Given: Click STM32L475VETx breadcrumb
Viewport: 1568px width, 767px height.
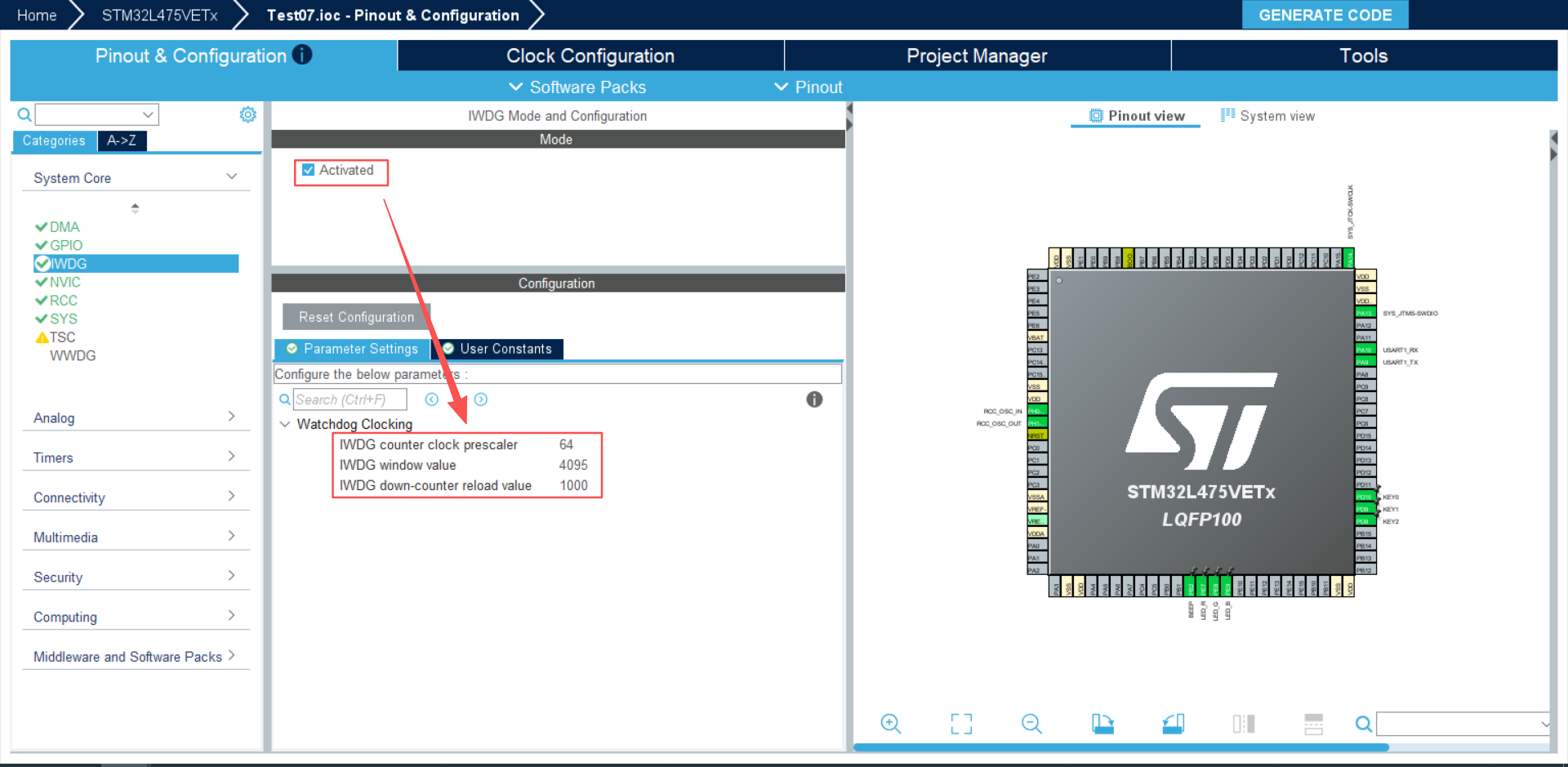Looking at the screenshot, I should tap(159, 15).
